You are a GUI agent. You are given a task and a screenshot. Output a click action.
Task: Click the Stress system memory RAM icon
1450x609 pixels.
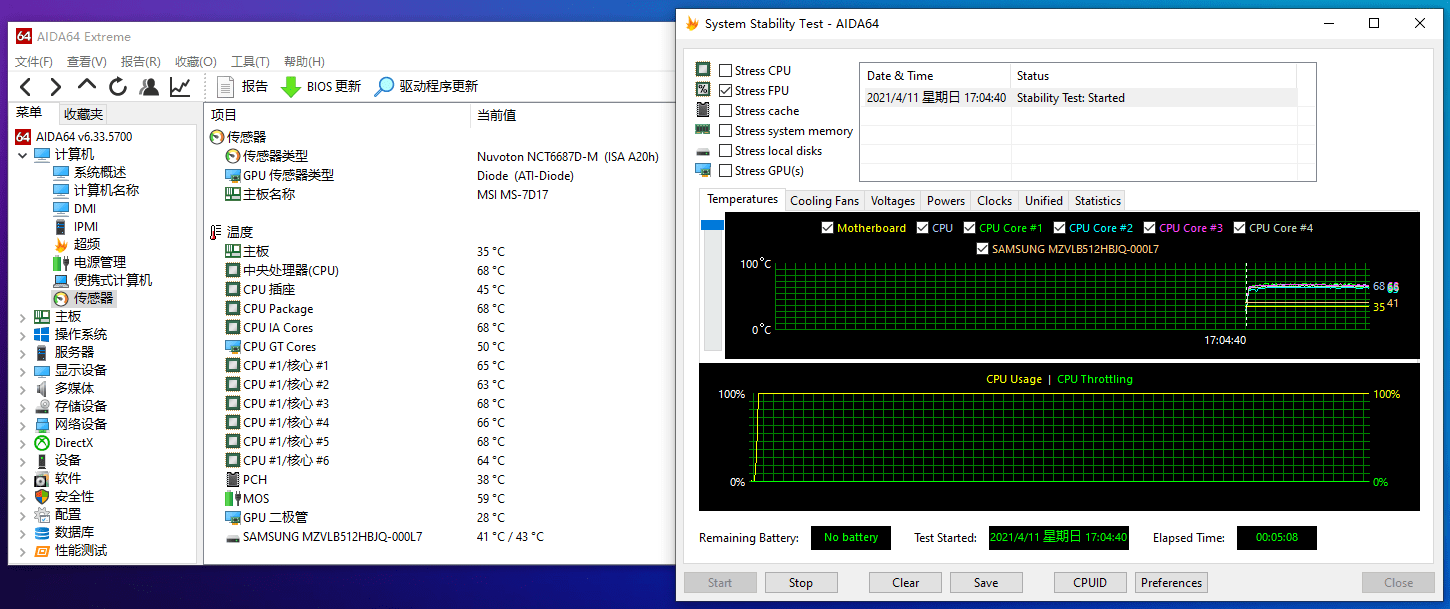point(703,130)
